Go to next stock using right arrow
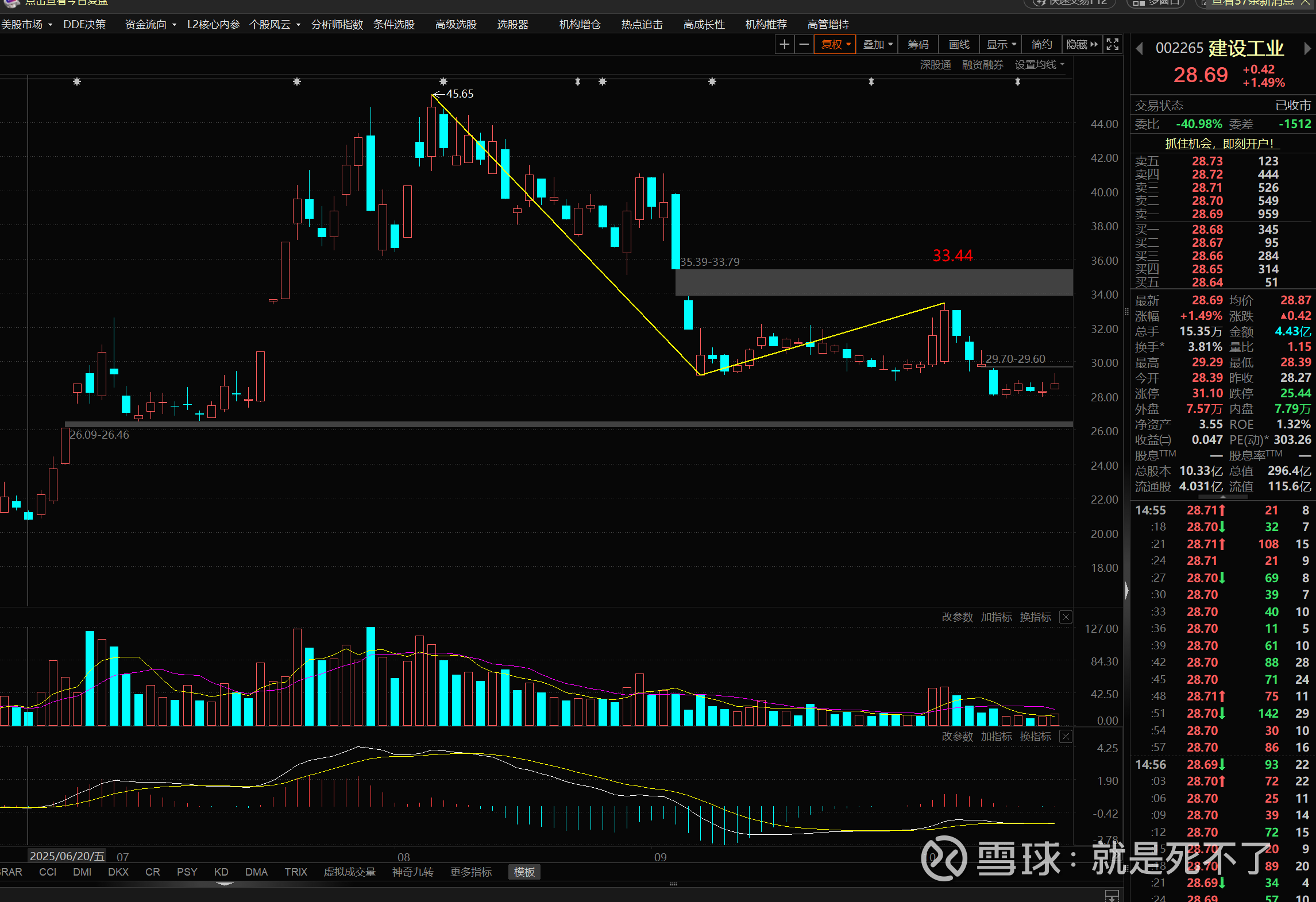1316x902 pixels. [x=1307, y=49]
